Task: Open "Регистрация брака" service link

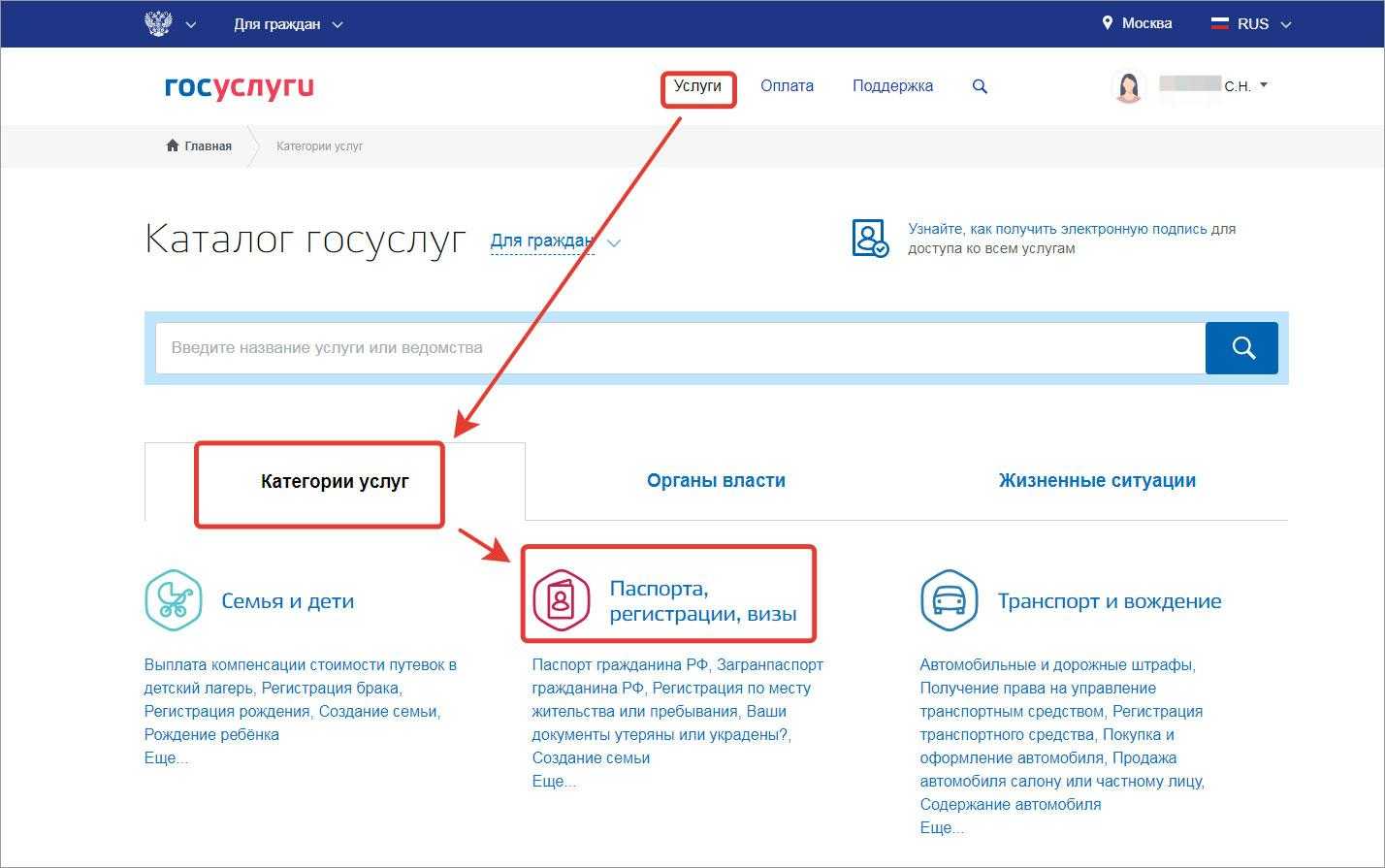Action: (x=330, y=689)
